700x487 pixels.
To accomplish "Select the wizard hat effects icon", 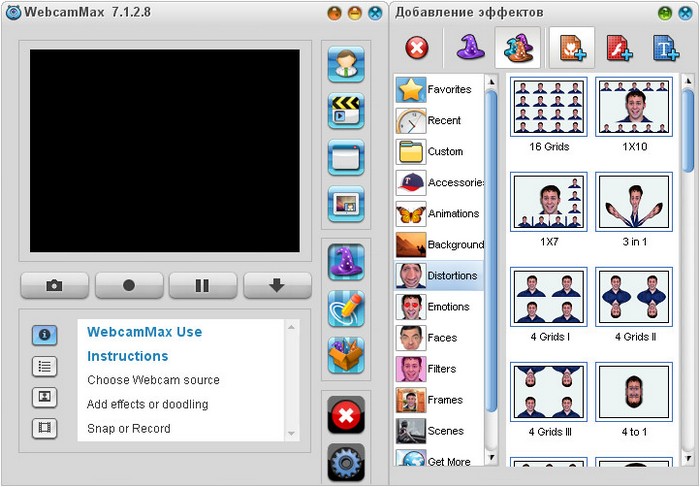I will pyautogui.click(x=346, y=262).
